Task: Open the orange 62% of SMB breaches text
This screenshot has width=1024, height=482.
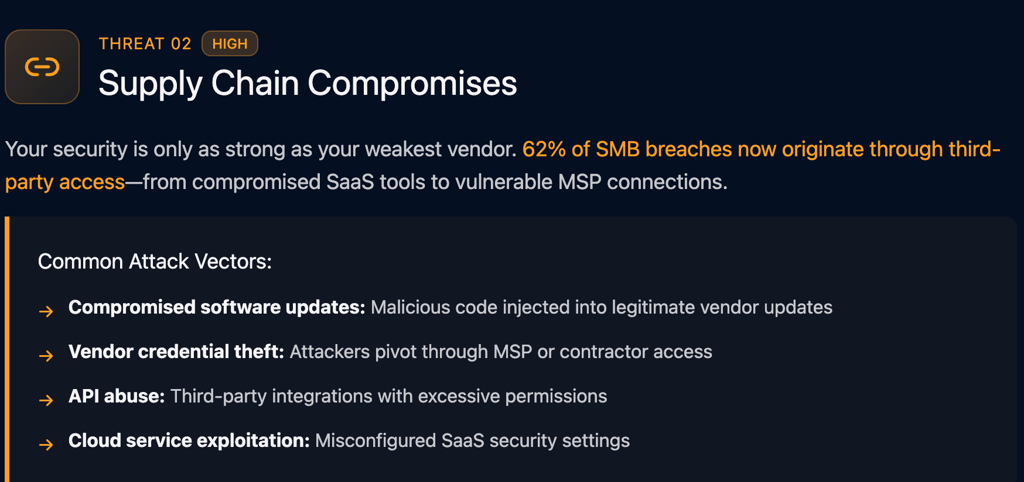Action: point(760,150)
